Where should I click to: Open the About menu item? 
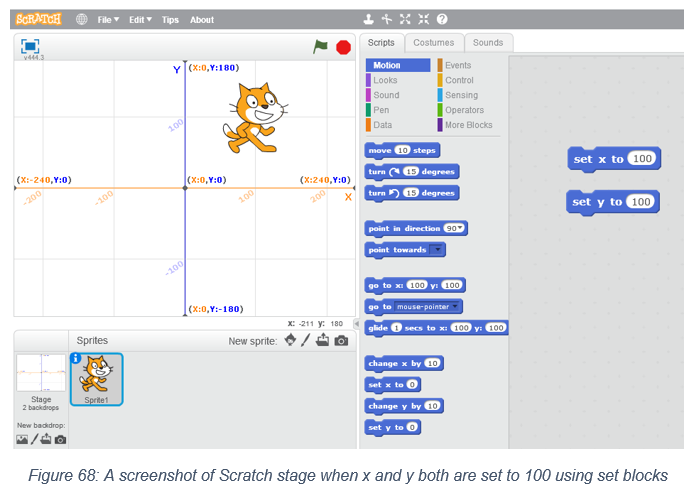202,20
